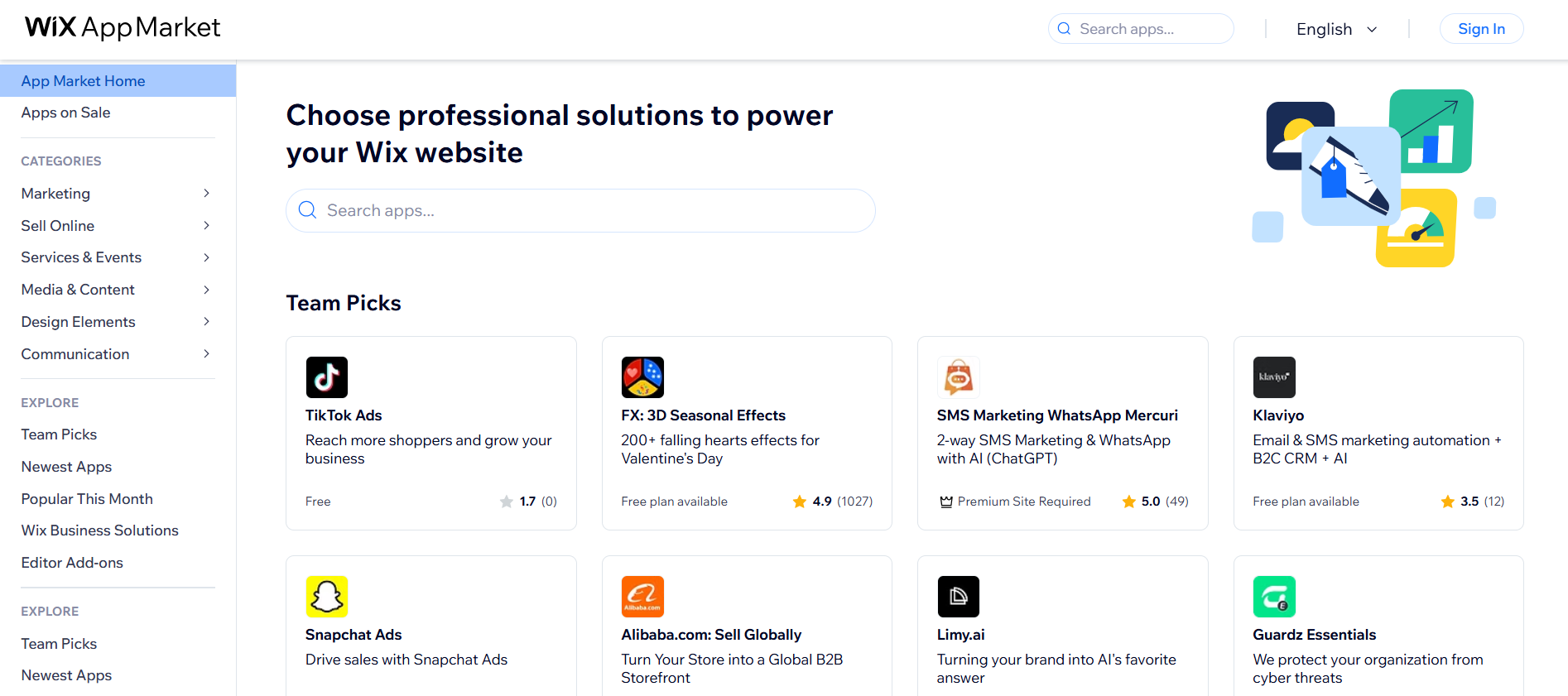Open the Marketing category
Screen dimensions: 1568x696
pos(55,194)
